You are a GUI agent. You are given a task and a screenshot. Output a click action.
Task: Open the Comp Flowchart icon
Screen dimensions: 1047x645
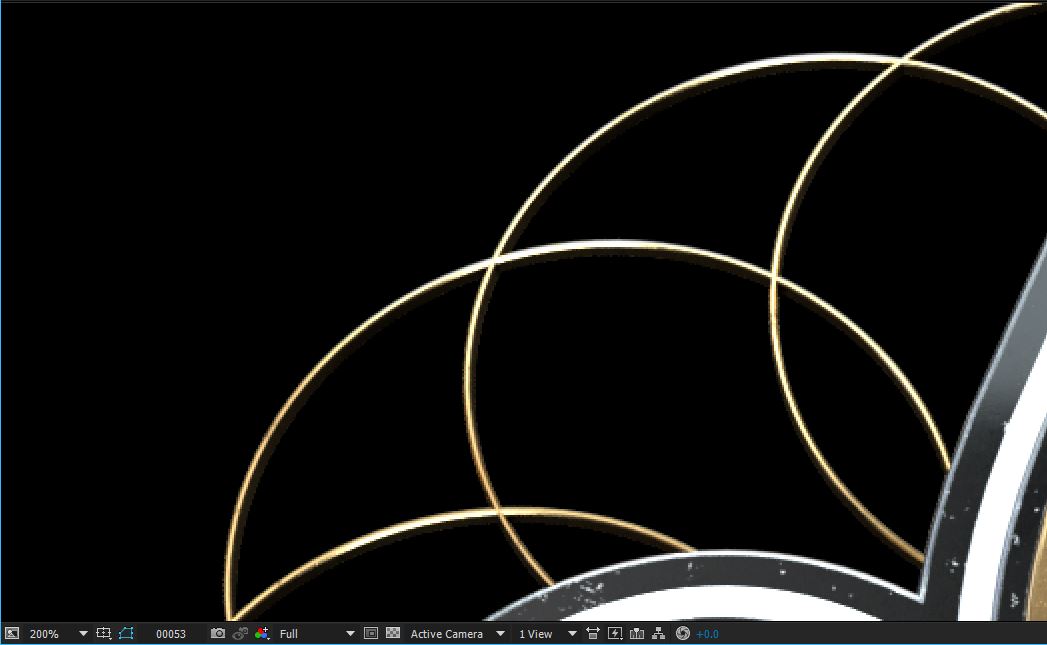pos(658,633)
